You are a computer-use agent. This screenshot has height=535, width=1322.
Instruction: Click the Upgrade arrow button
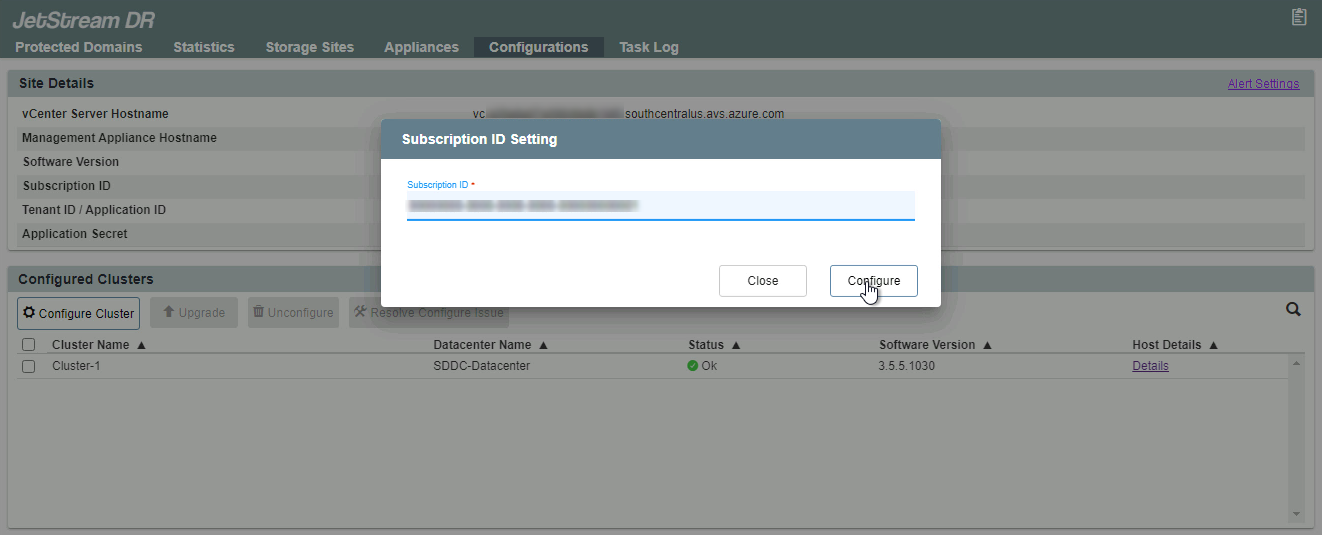194,313
